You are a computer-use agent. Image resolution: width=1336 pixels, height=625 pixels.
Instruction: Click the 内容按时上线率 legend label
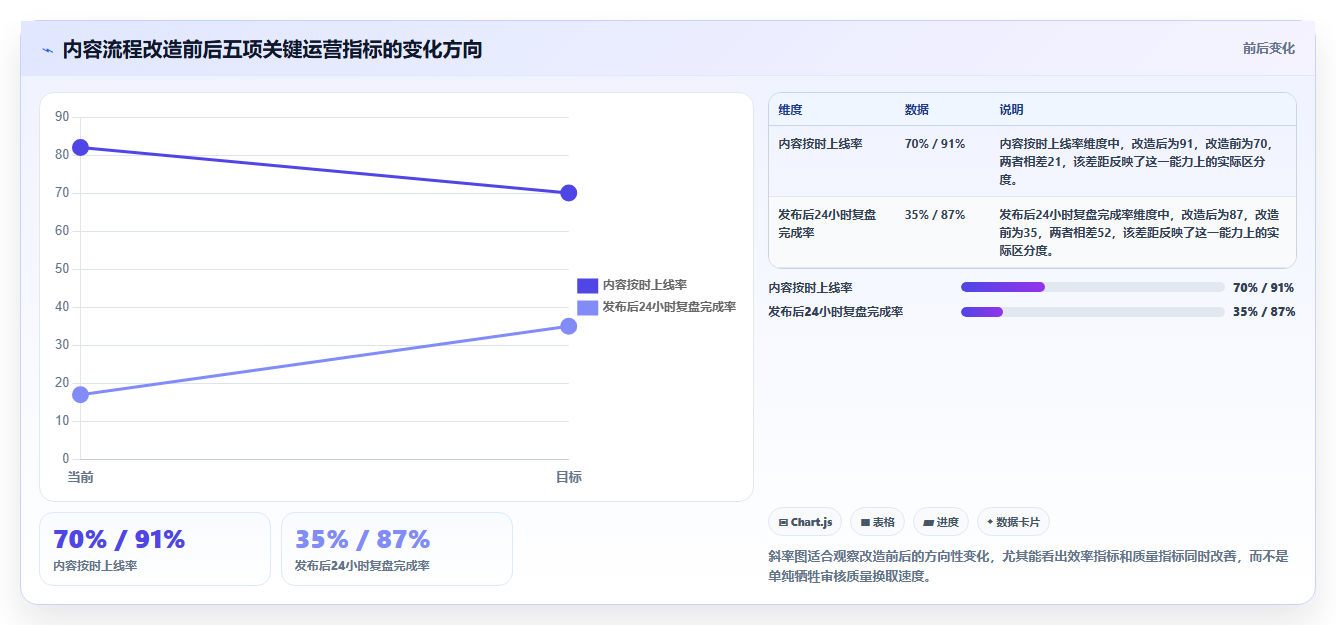coord(644,285)
